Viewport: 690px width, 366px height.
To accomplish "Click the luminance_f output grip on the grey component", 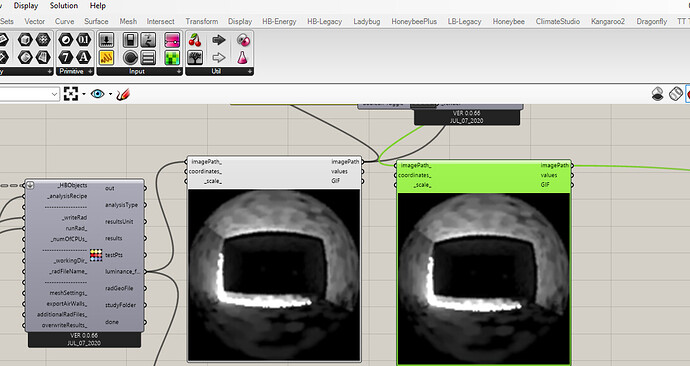I will click(x=145, y=272).
